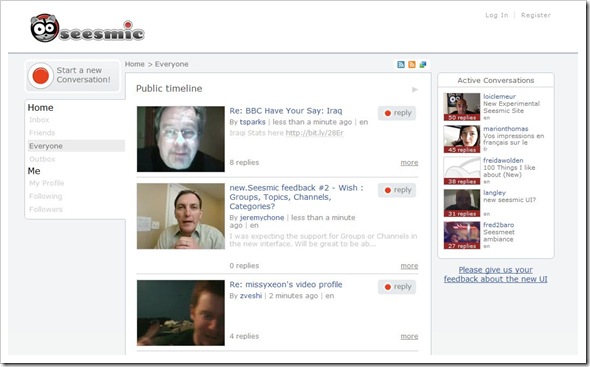
Task: Open Following in the sidebar
Action: pyautogui.click(x=46, y=196)
